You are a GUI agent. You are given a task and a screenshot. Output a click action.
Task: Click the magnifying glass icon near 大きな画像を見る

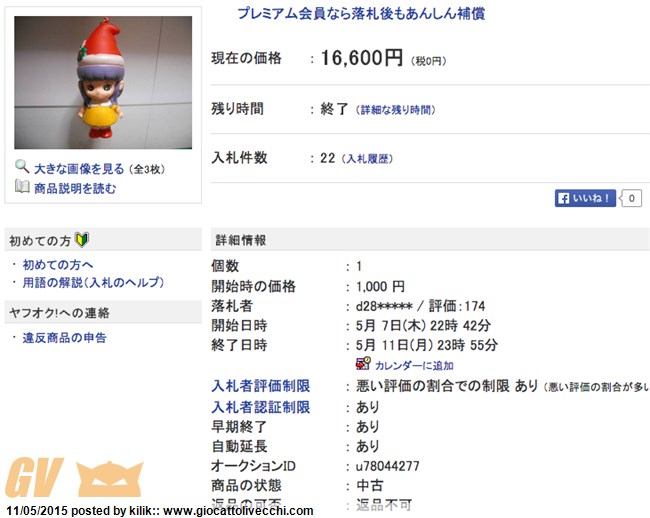click(22, 167)
